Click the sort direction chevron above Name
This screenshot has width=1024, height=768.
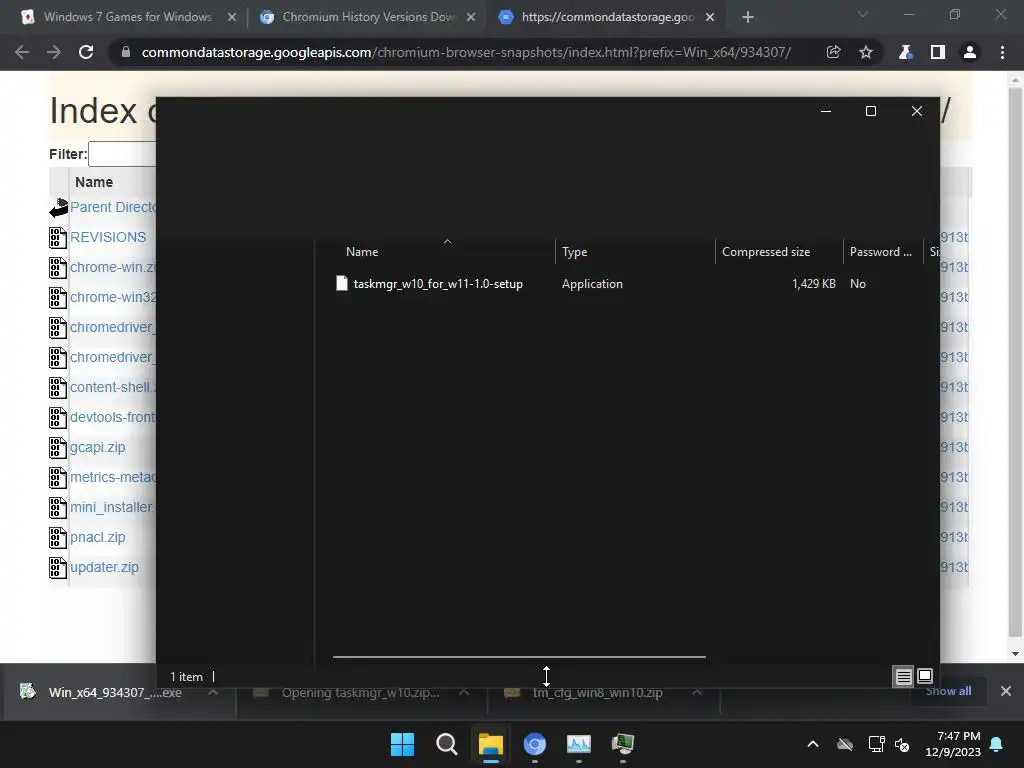coord(447,242)
